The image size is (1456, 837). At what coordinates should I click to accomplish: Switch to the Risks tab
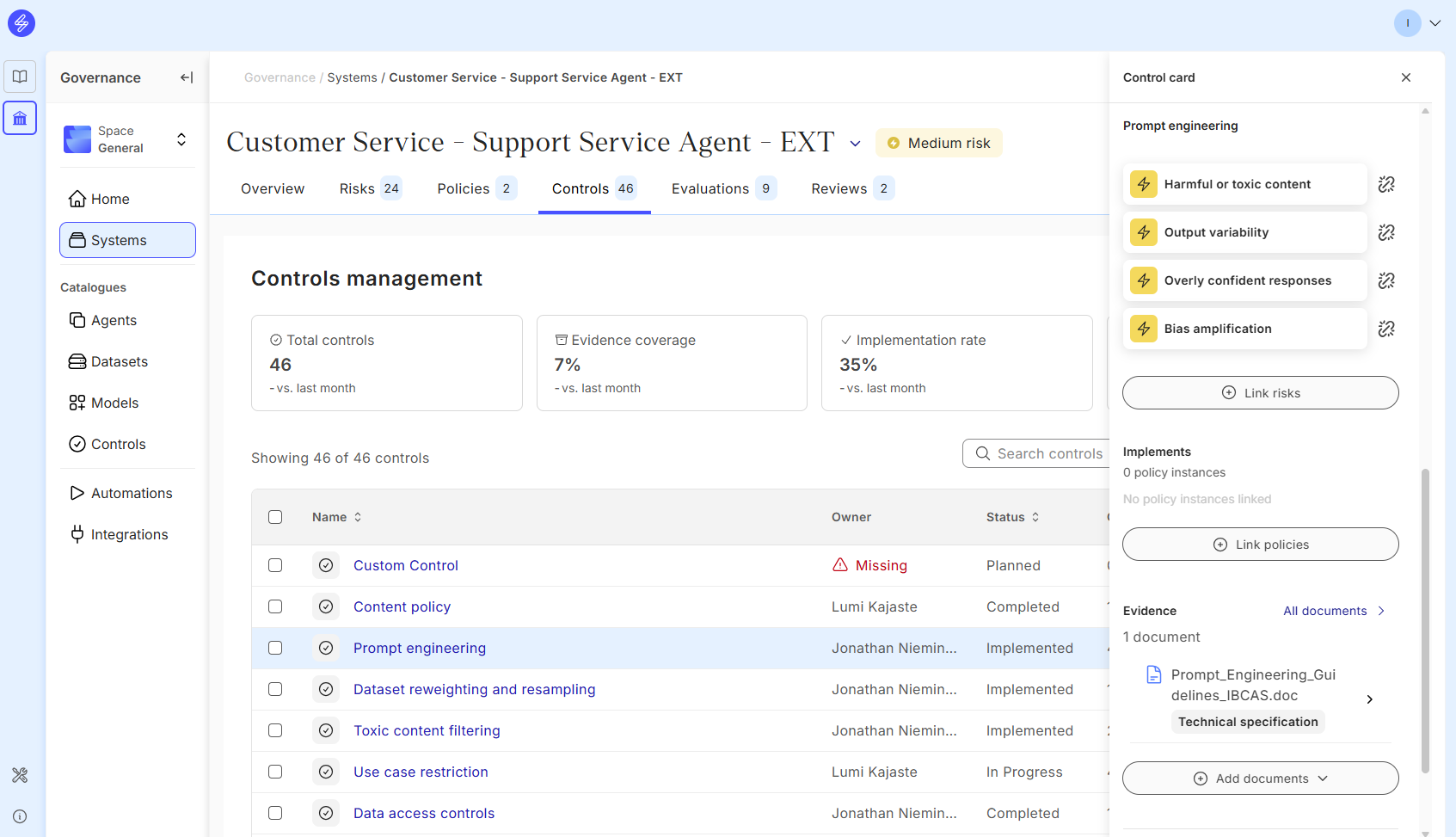[x=370, y=188]
